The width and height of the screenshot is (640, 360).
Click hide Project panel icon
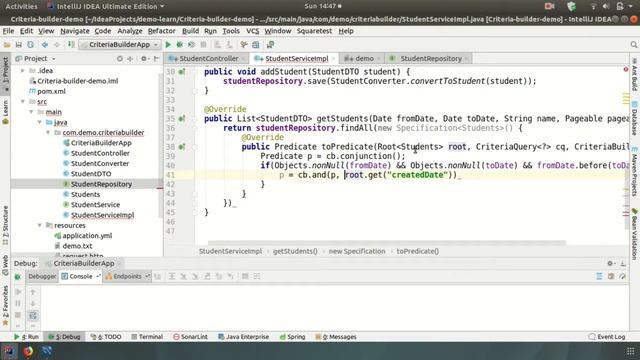tap(157, 59)
